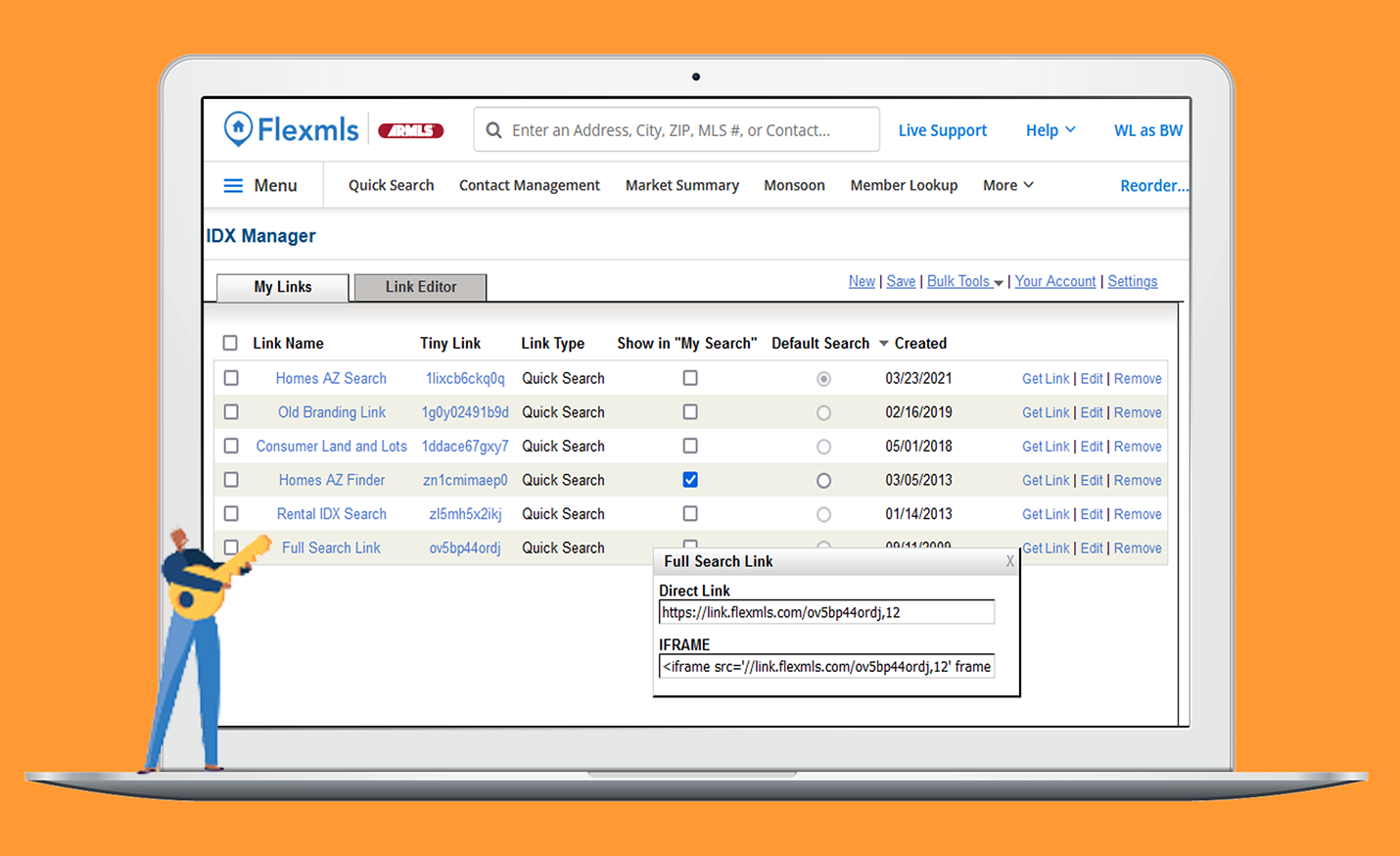Click Edit for Old Branding Link
Screen dimensions: 1400x856
tap(1092, 412)
